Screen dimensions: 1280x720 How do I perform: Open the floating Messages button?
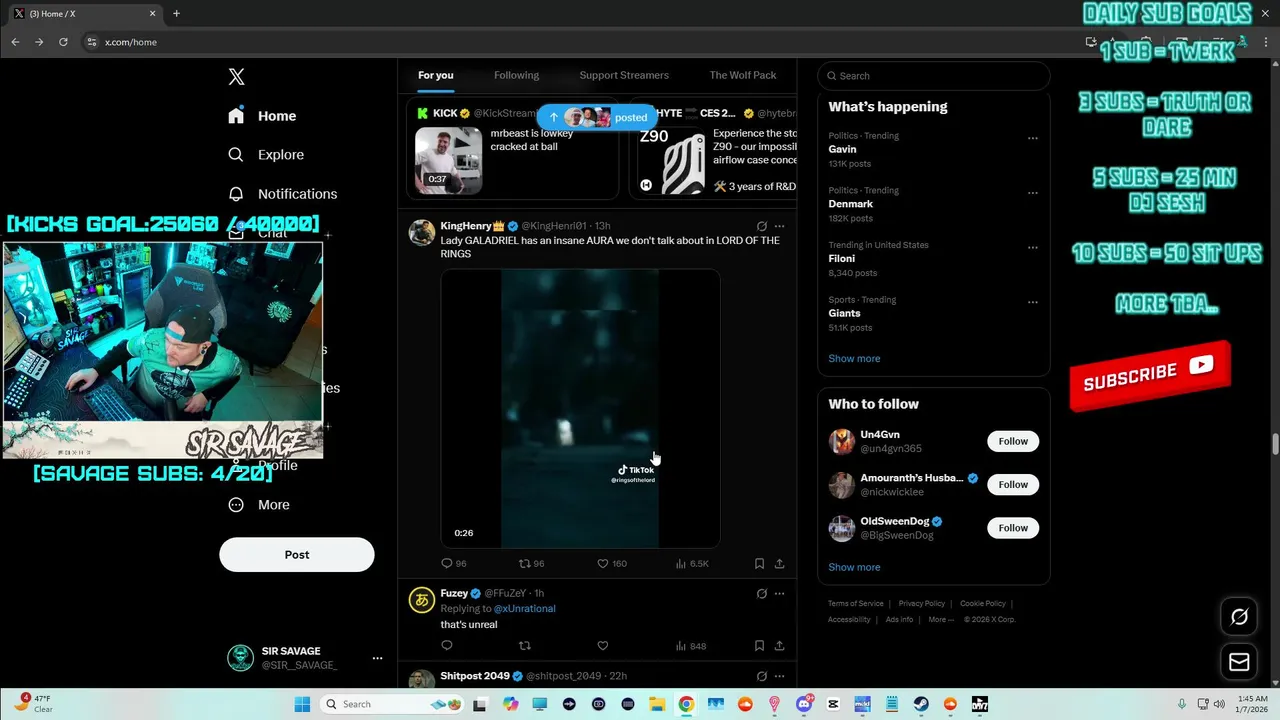[x=1239, y=662]
